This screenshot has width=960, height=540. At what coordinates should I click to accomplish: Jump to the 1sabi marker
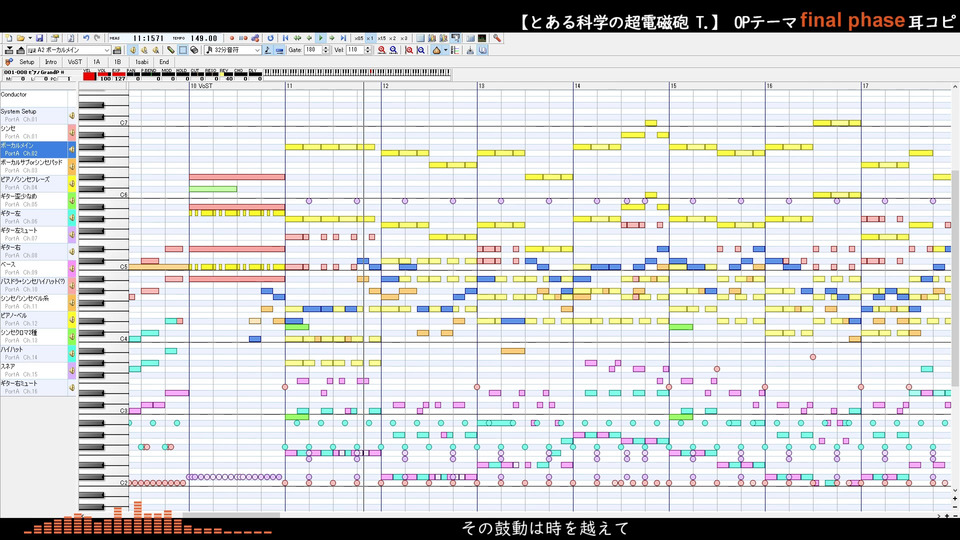(141, 62)
